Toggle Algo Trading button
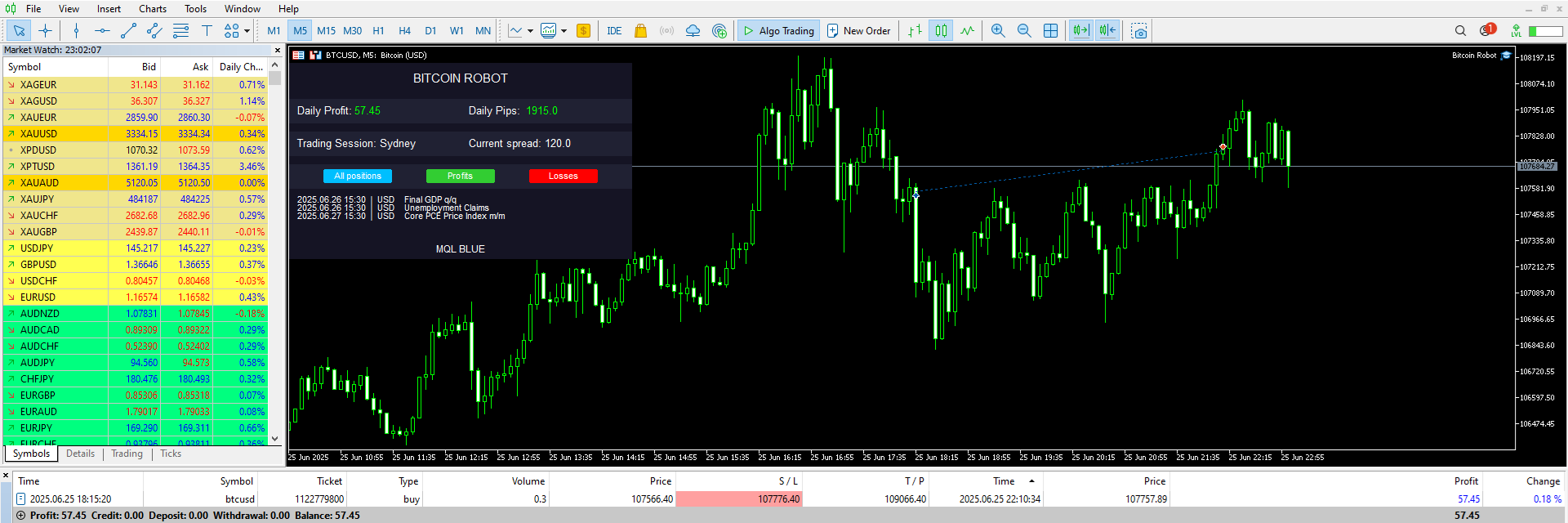 [777, 31]
